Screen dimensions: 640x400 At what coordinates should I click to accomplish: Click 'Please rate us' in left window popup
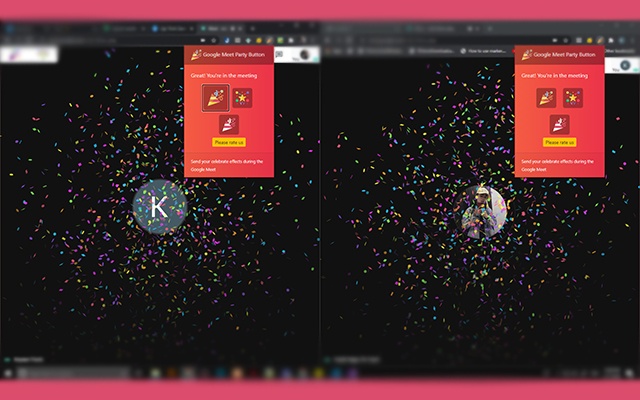[229, 142]
